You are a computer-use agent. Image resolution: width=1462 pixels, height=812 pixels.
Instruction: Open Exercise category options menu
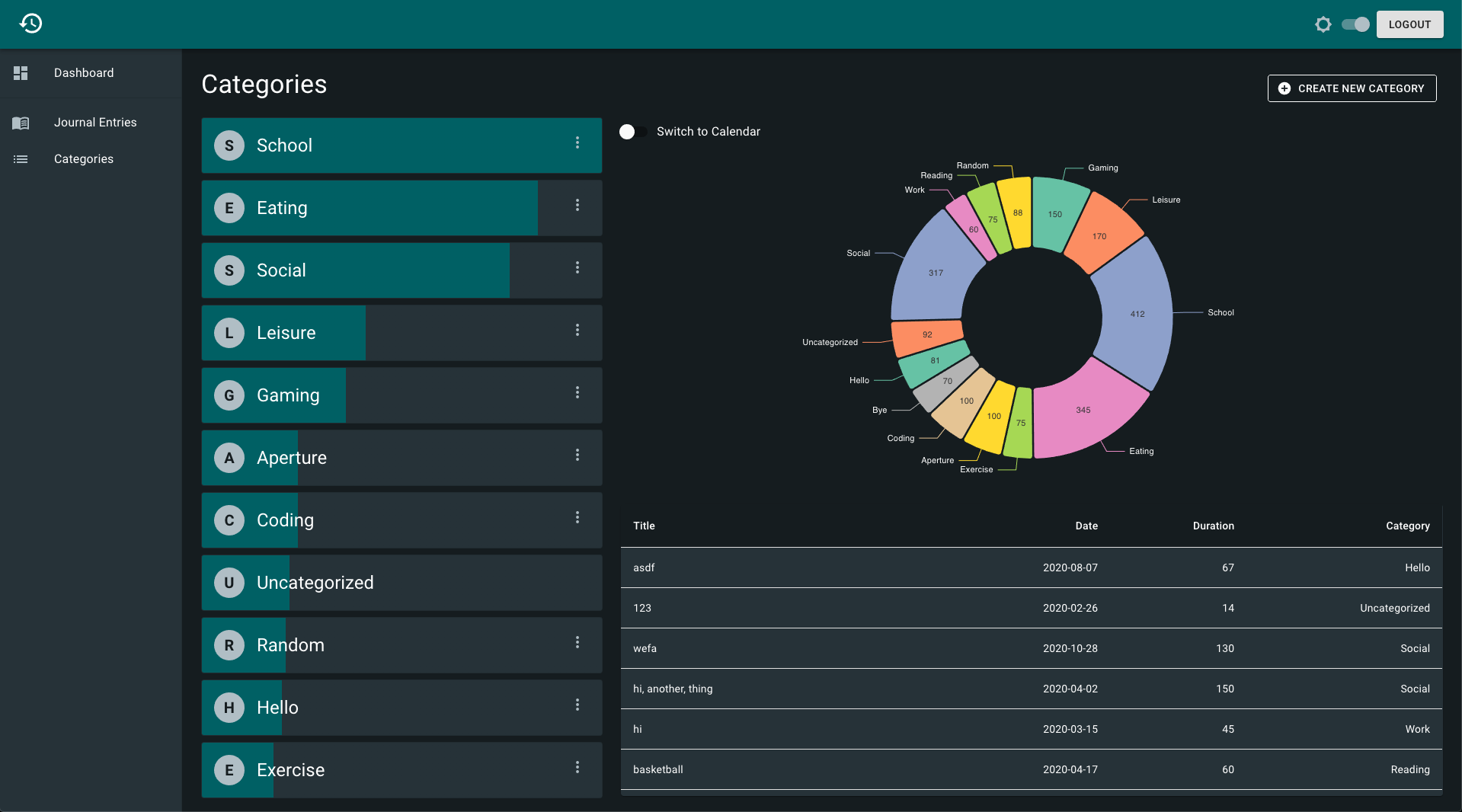[577, 767]
